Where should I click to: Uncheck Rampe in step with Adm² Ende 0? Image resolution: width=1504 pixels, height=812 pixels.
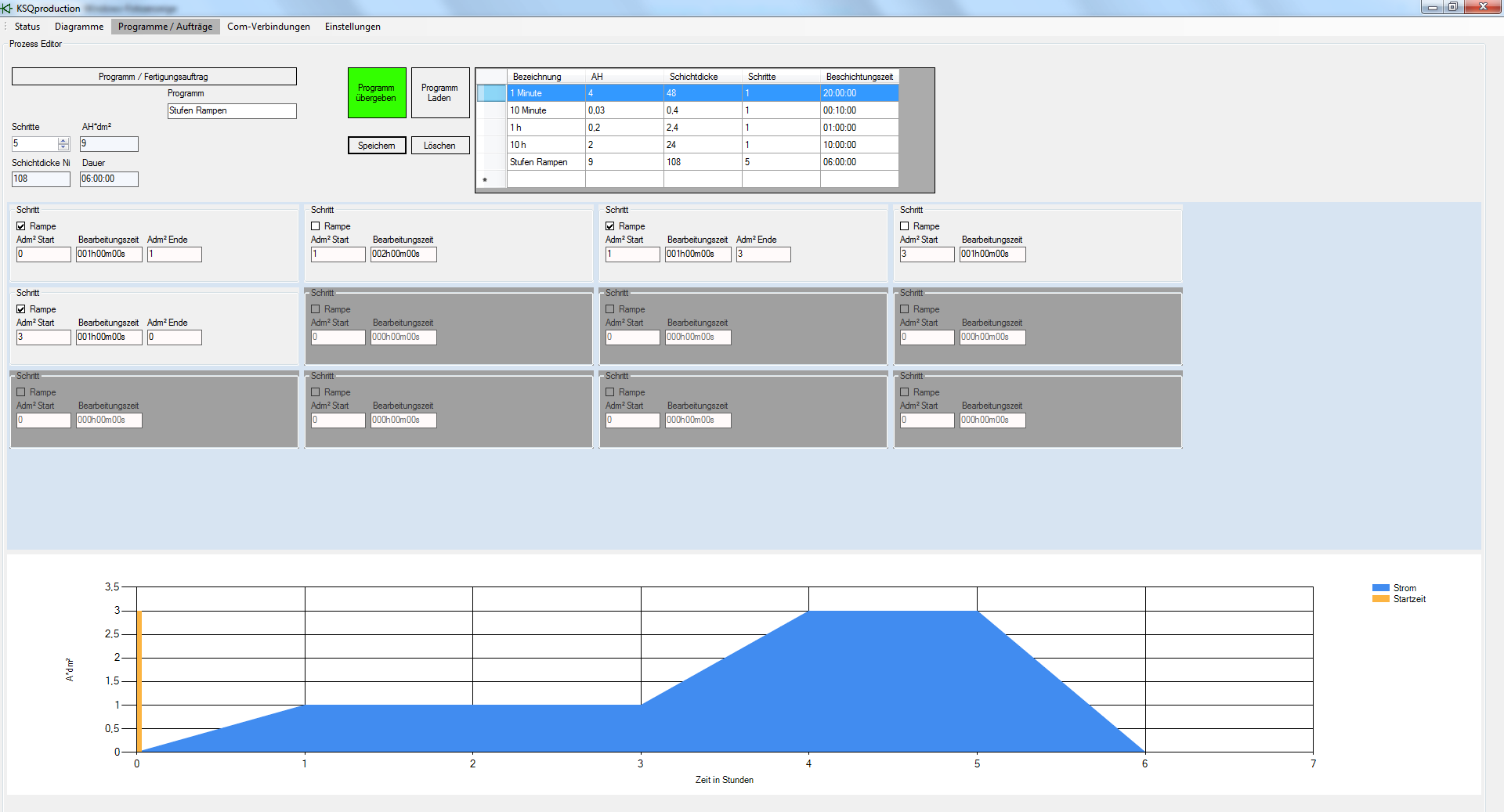click(21, 309)
